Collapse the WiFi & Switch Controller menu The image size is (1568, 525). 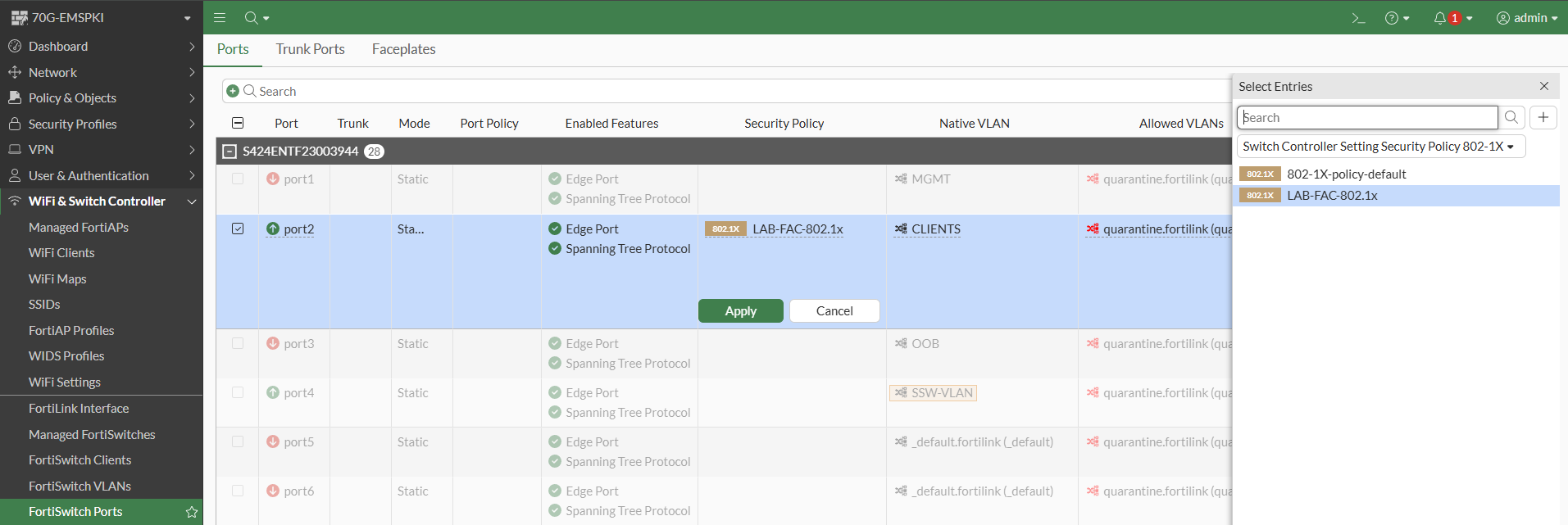click(x=192, y=201)
